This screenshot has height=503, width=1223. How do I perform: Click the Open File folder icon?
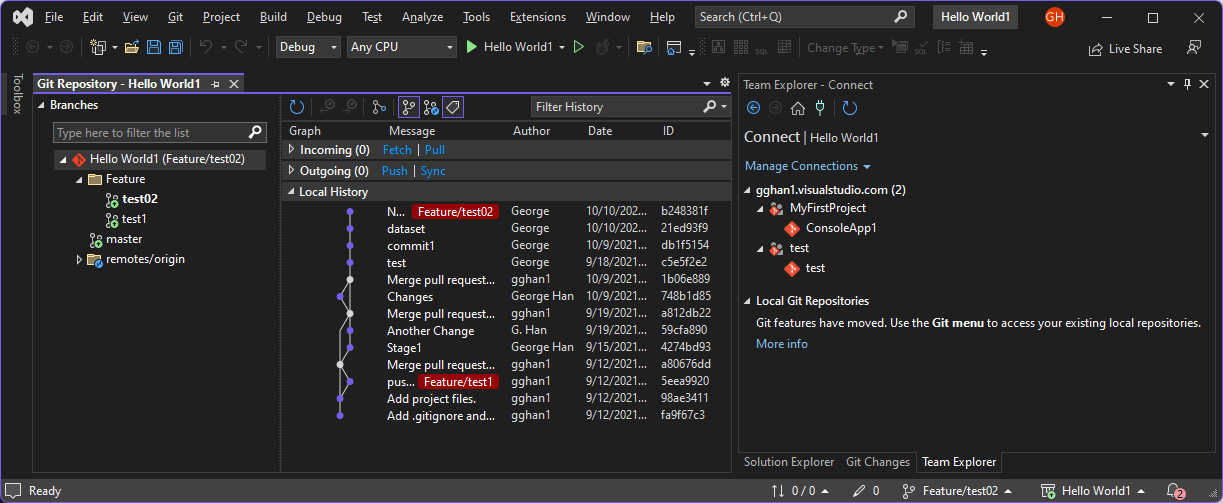coord(131,47)
